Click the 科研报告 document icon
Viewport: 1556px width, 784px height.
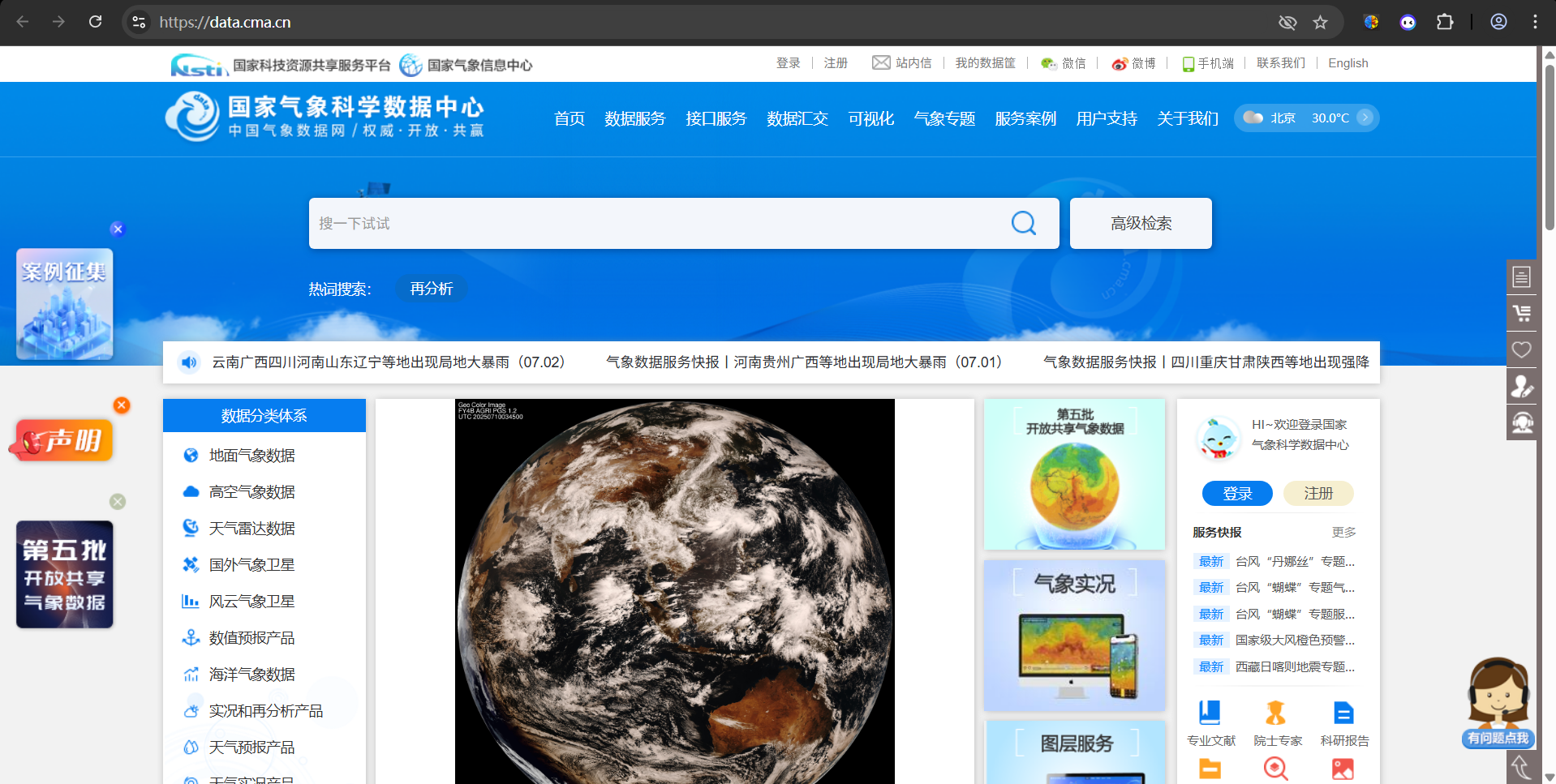click(x=1343, y=713)
